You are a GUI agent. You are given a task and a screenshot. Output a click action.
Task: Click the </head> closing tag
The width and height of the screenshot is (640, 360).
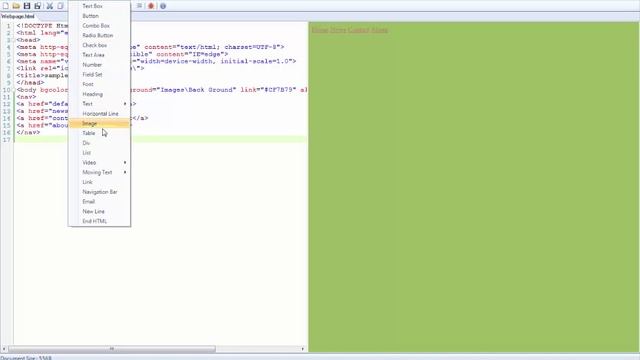[30, 83]
